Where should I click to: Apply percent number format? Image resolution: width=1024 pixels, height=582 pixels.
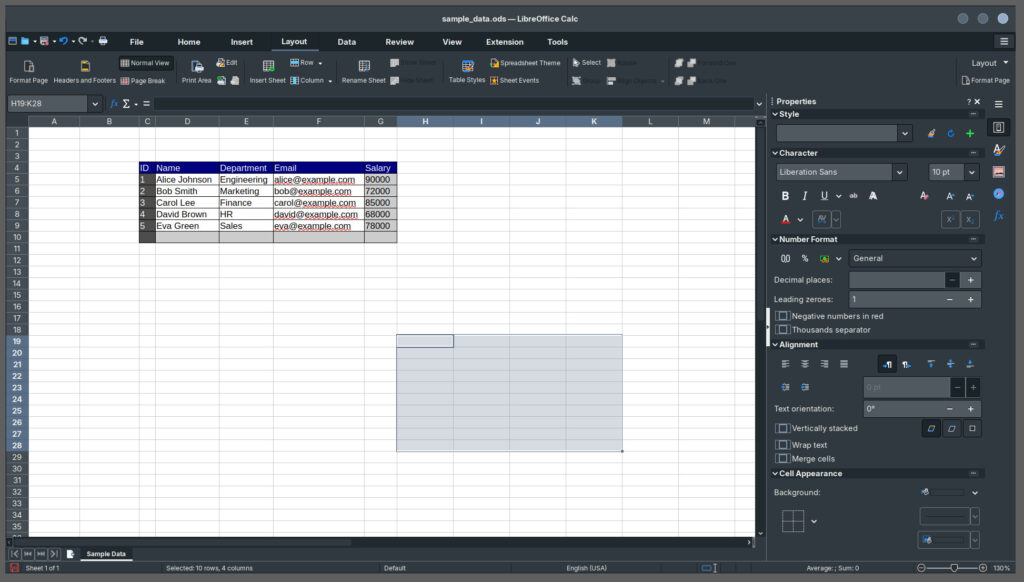click(804, 257)
